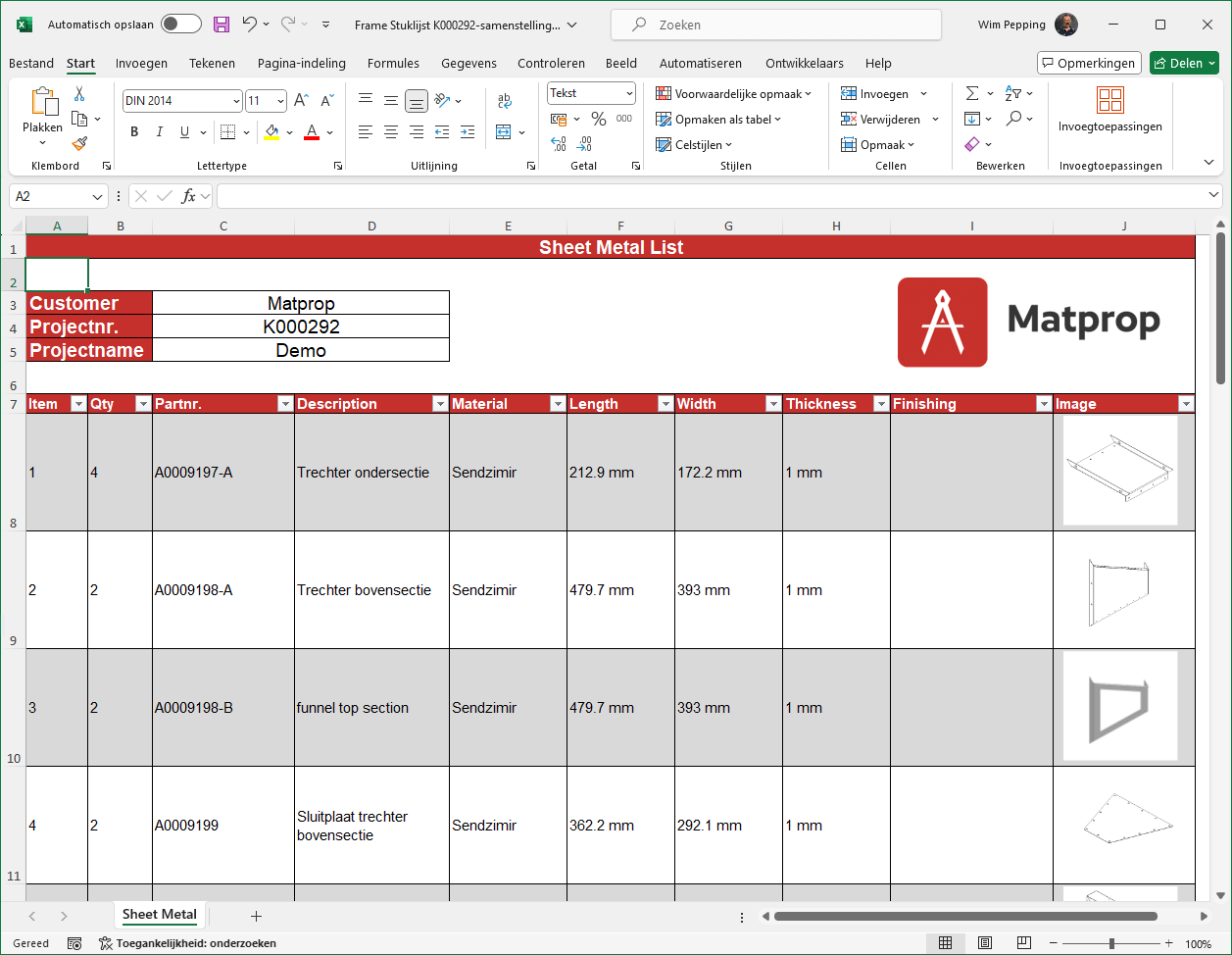Image resolution: width=1232 pixels, height=955 pixels.
Task: Click the percent style icon
Action: coord(598,119)
